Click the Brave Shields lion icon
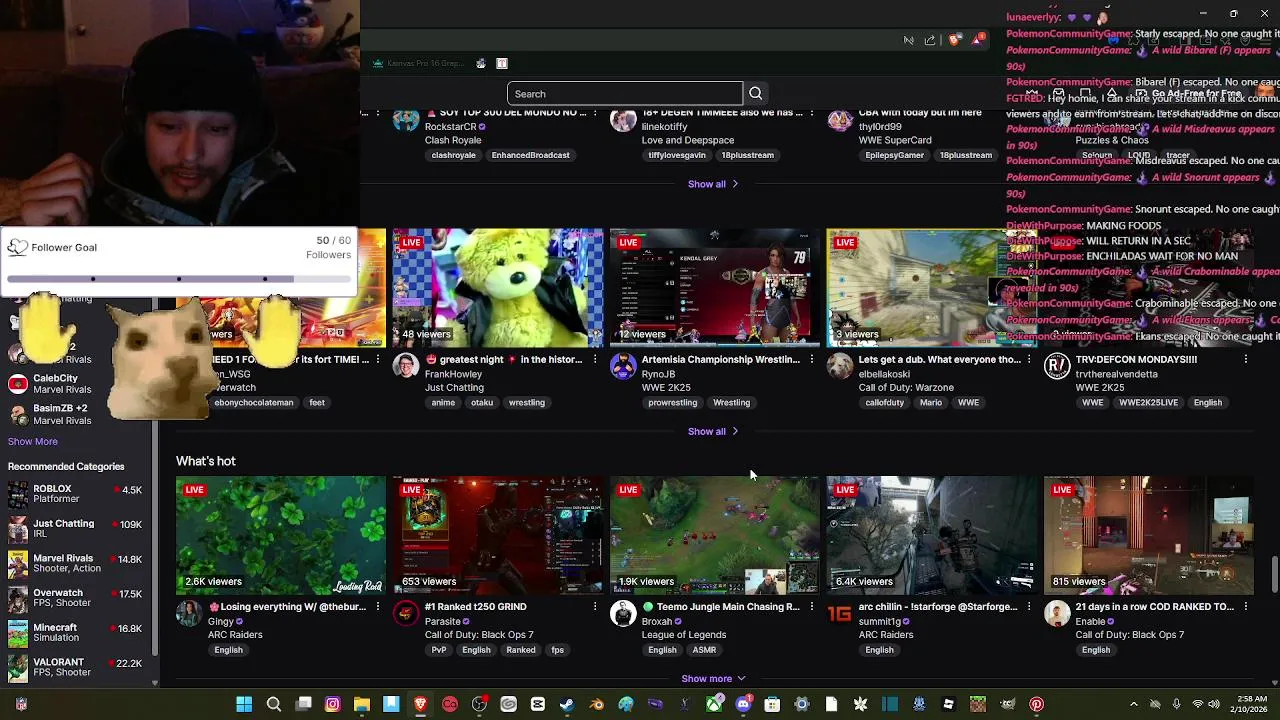1280x720 pixels. click(x=955, y=40)
